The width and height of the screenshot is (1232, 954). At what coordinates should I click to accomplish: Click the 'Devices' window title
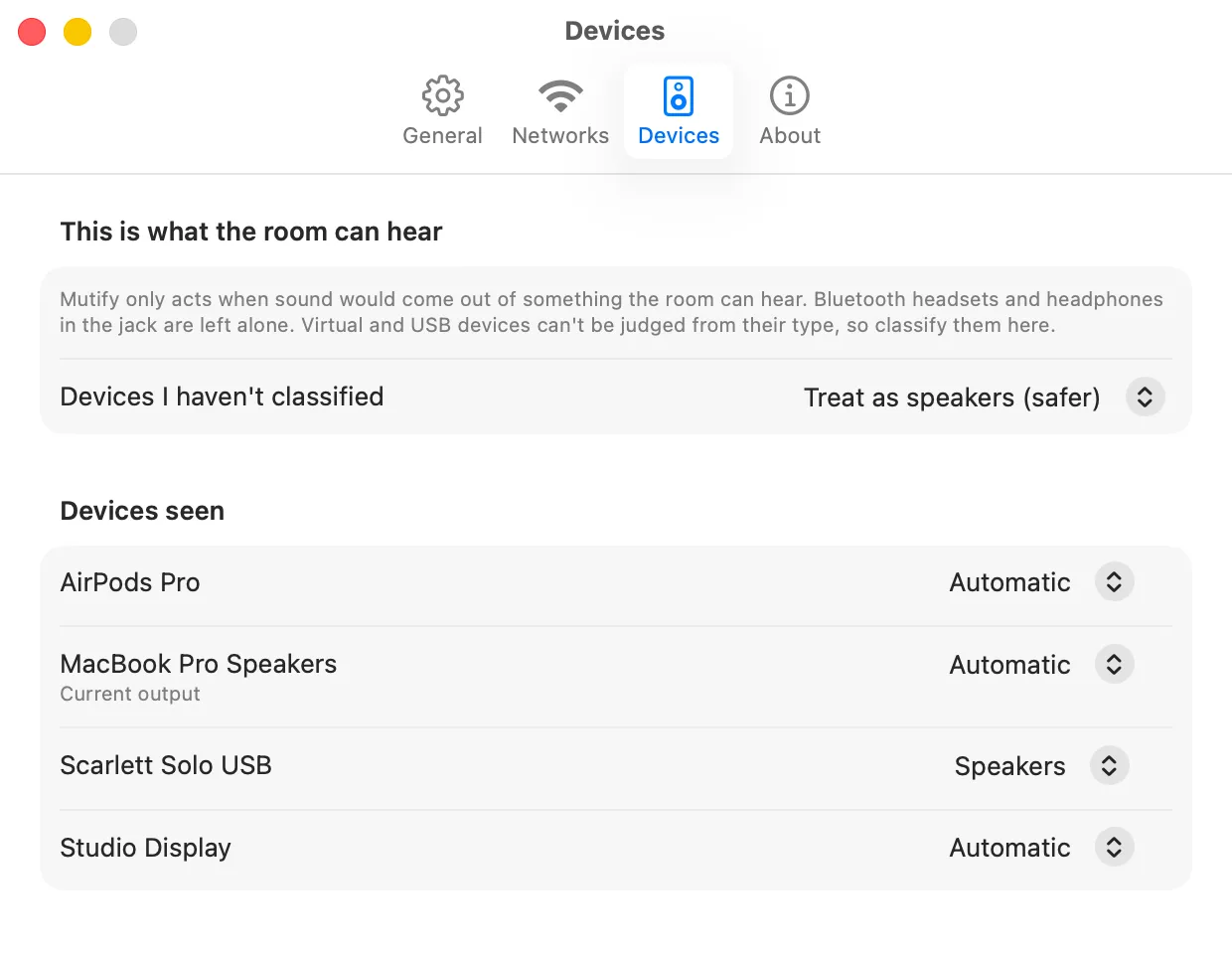pyautogui.click(x=615, y=31)
